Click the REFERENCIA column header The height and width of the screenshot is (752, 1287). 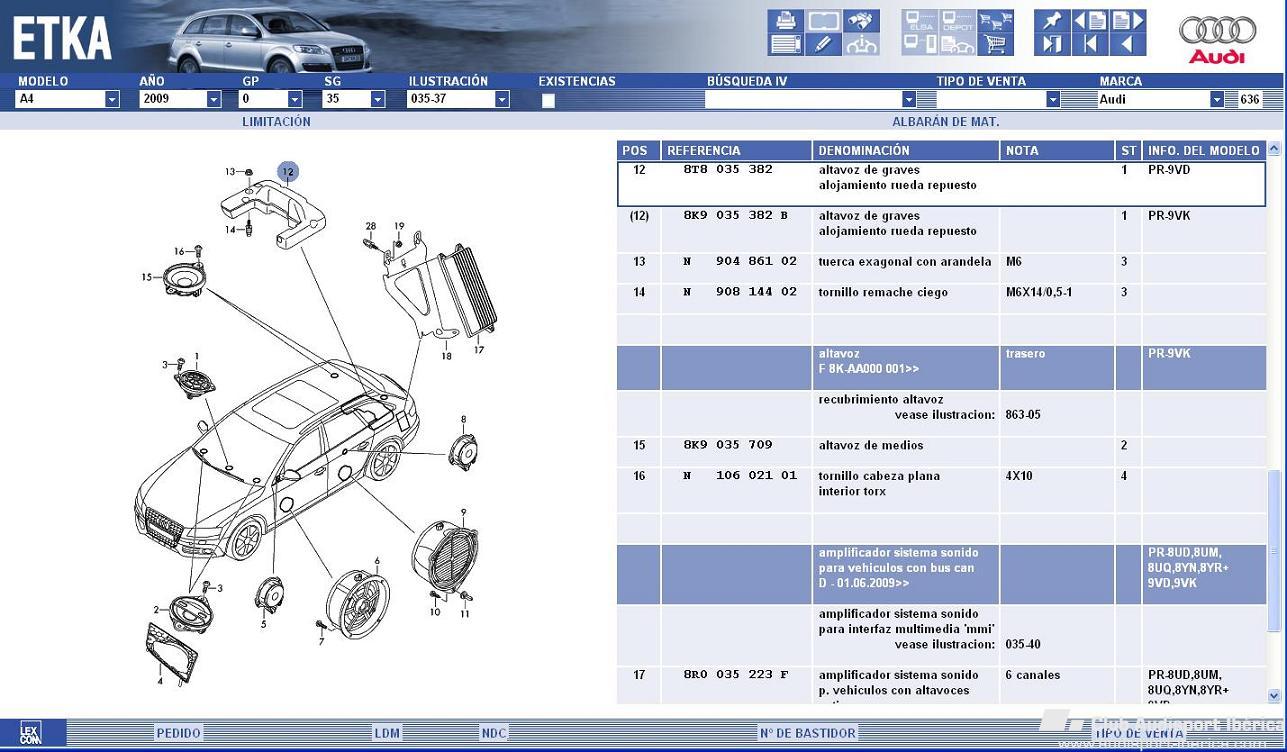[x=736, y=150]
